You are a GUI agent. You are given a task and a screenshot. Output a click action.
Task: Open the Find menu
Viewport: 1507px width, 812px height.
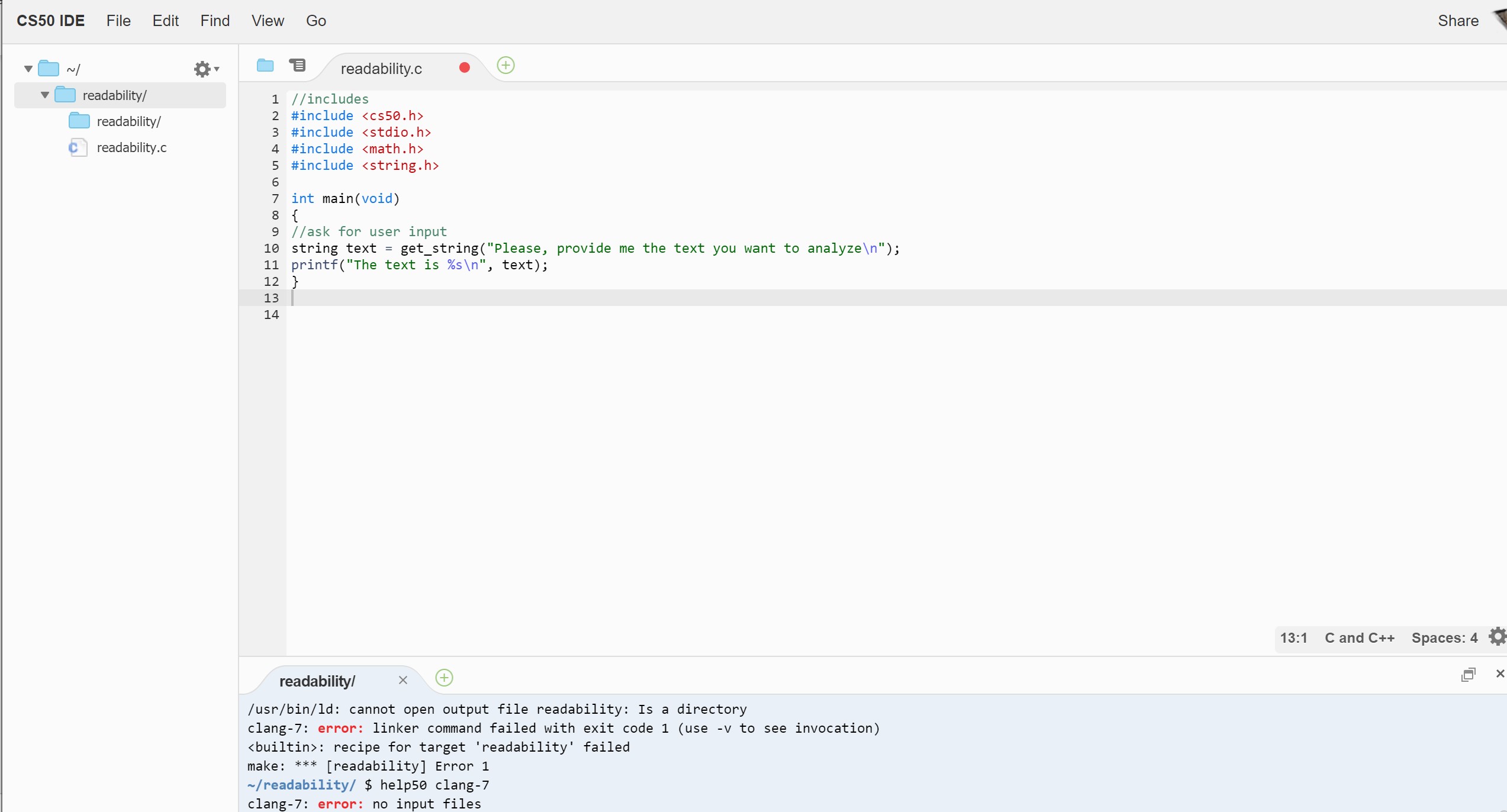[x=215, y=21]
